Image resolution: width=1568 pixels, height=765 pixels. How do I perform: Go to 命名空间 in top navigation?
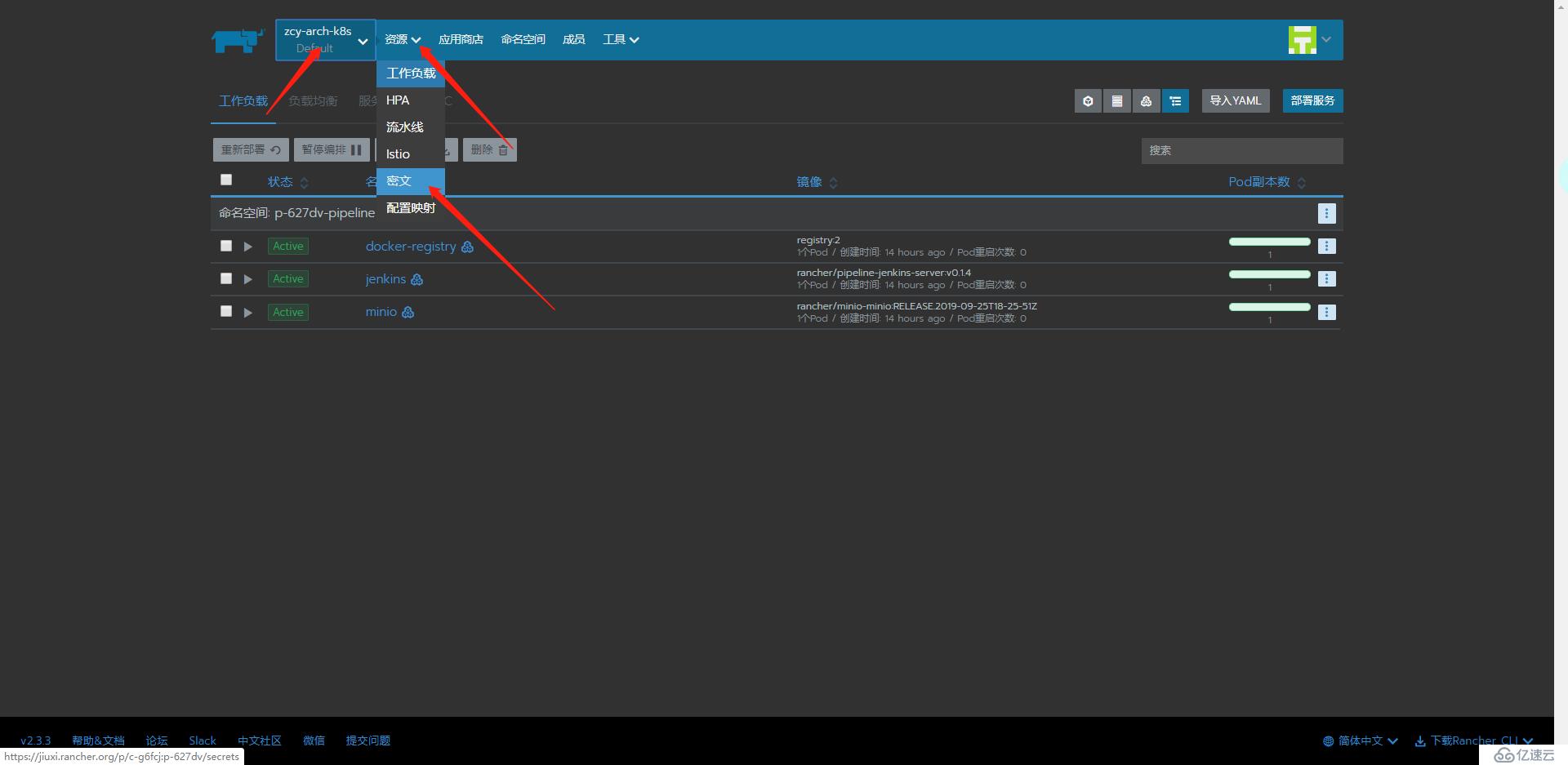523,39
